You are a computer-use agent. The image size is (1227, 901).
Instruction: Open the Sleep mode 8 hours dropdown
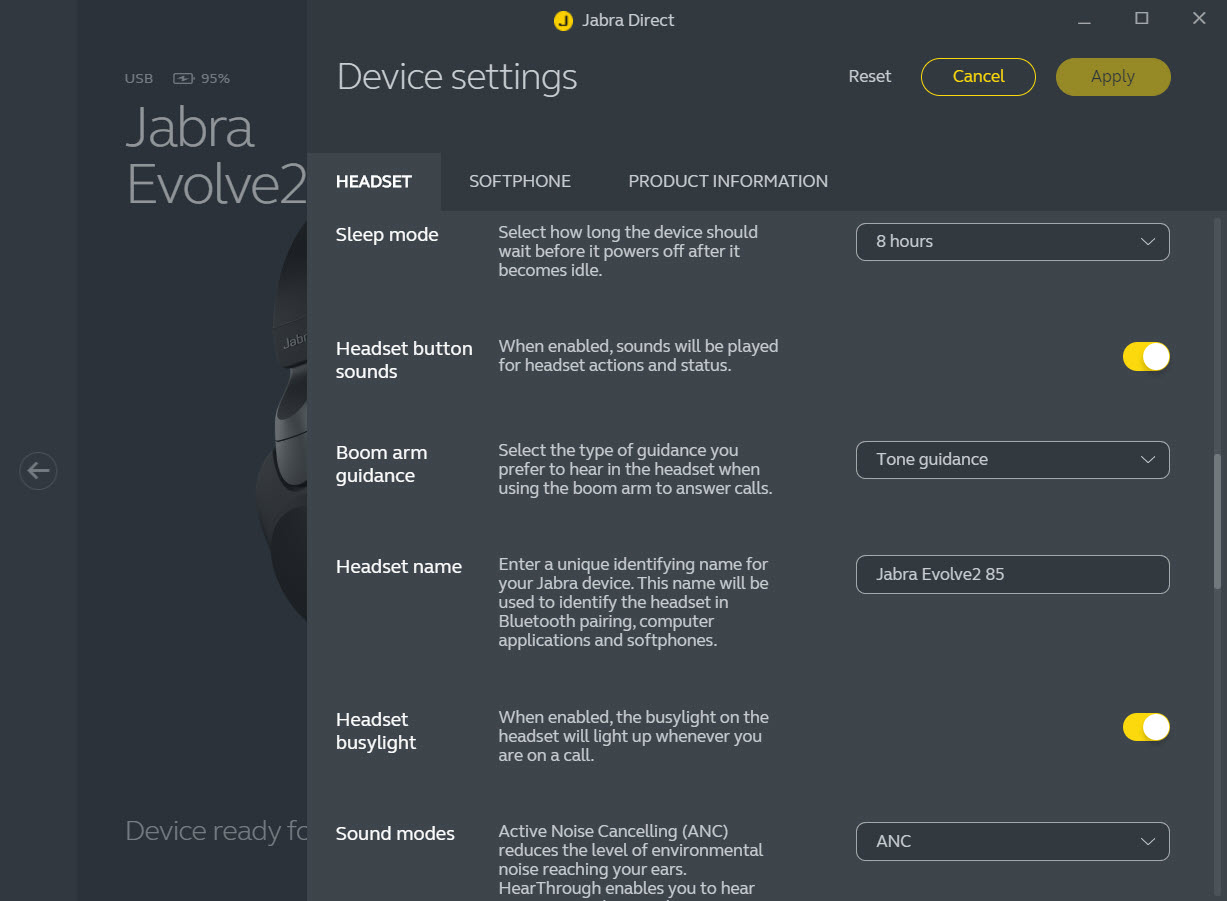pyautogui.click(x=1012, y=242)
